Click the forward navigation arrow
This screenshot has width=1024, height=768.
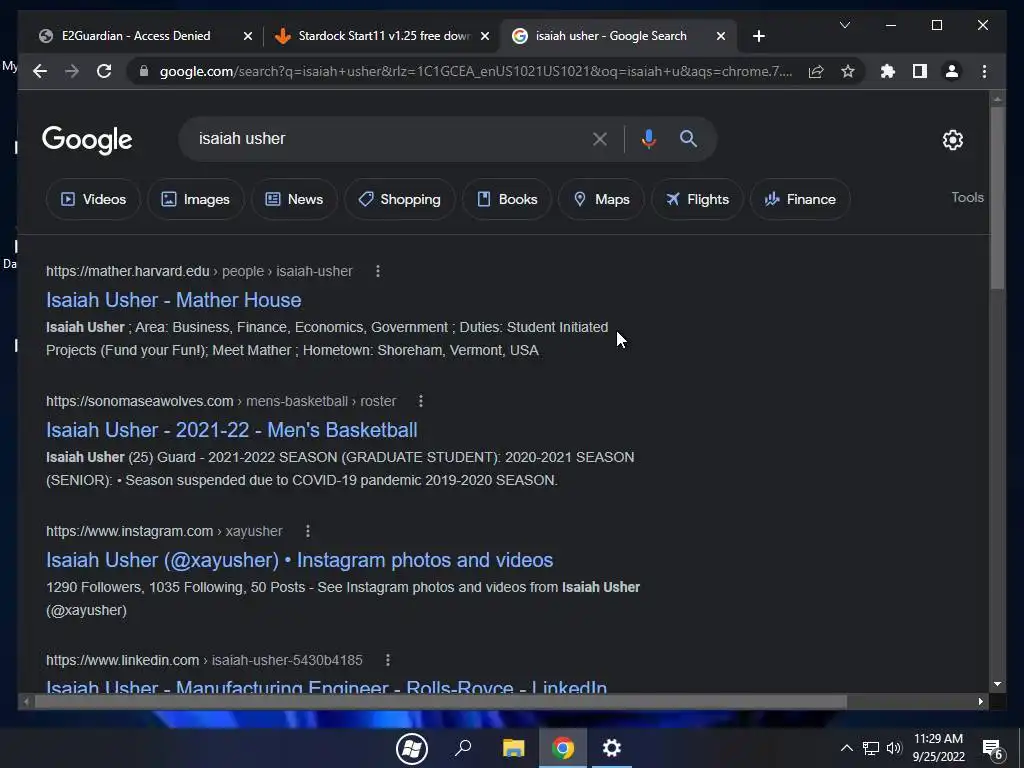72,71
